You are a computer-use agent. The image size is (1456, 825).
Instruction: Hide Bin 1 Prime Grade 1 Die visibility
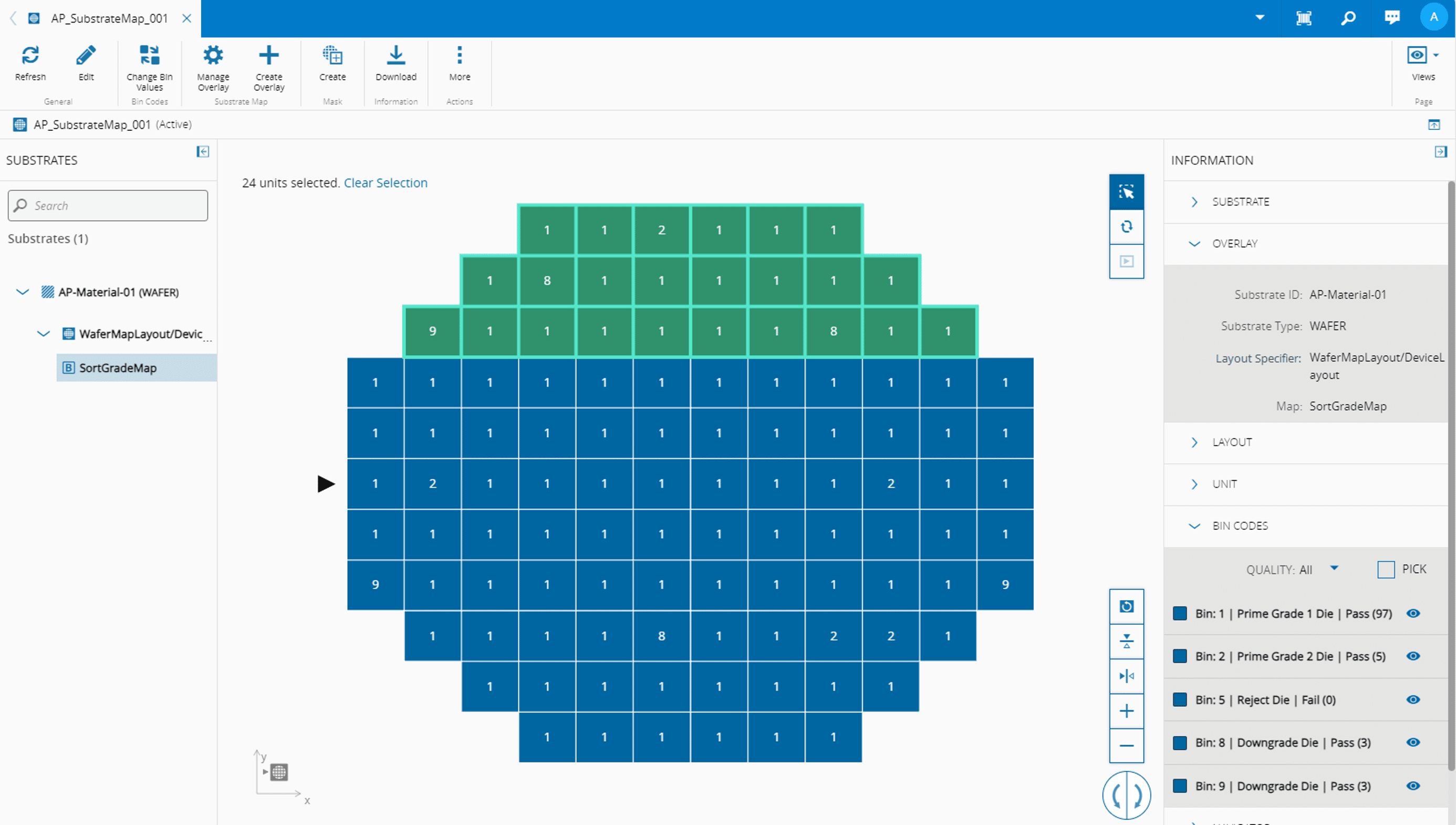point(1413,614)
